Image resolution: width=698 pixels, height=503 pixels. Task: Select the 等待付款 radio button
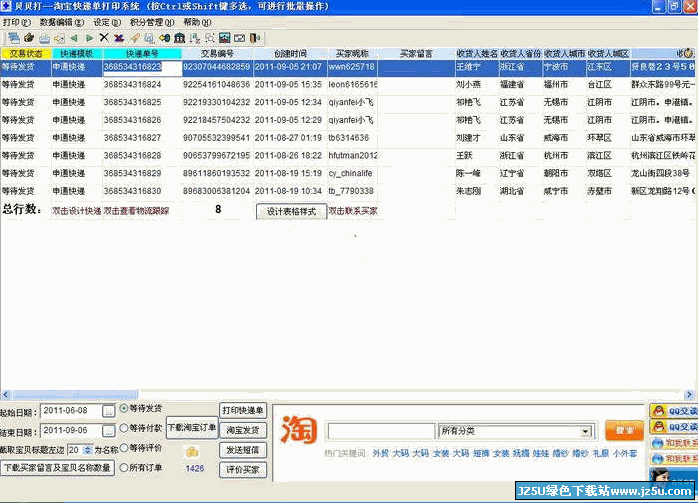(124, 428)
